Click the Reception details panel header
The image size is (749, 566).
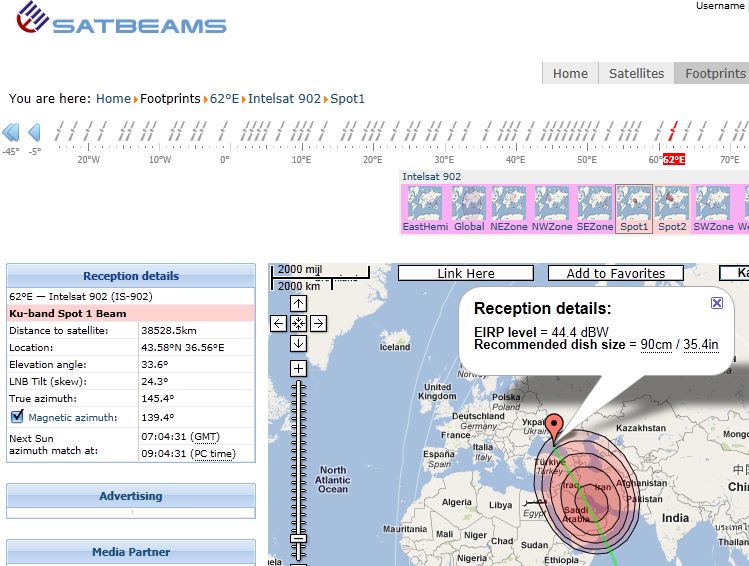131,276
